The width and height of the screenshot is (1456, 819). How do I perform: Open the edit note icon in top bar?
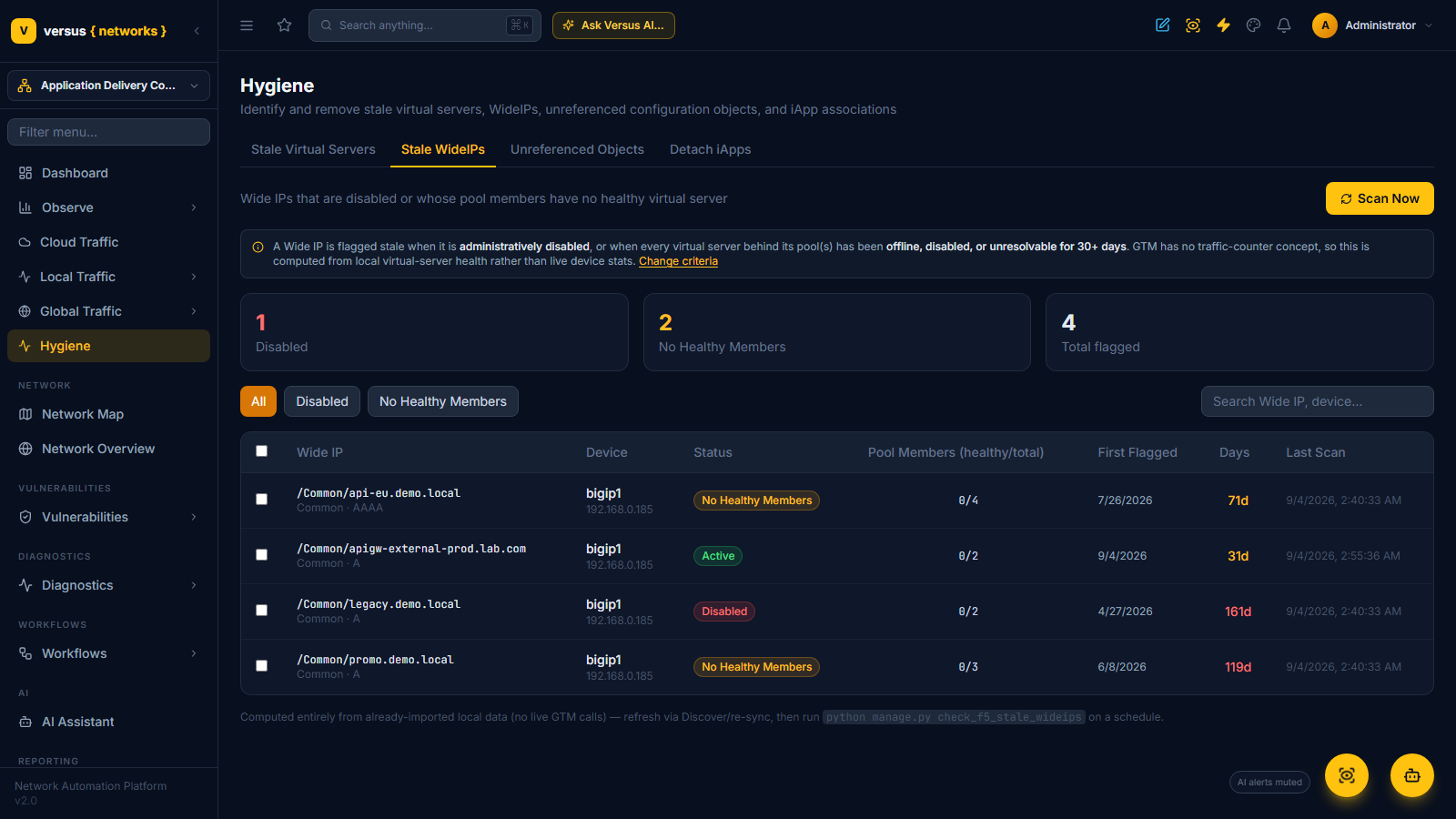click(1163, 25)
